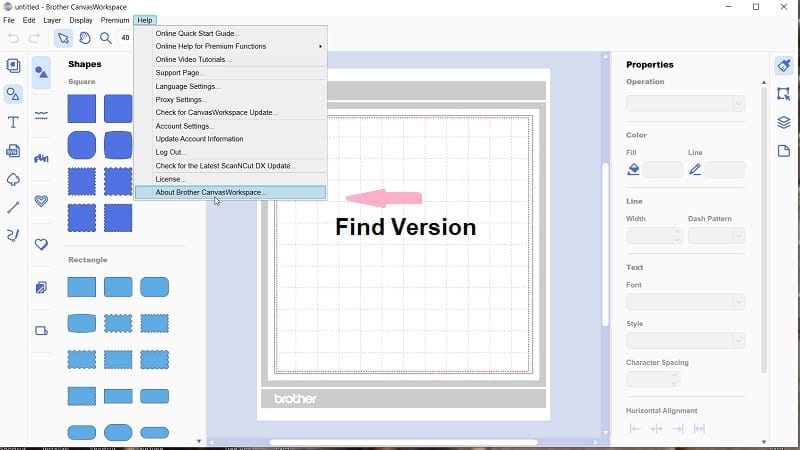Click the Character Spacing stepper field
The height and width of the screenshot is (450, 800).
(653, 379)
